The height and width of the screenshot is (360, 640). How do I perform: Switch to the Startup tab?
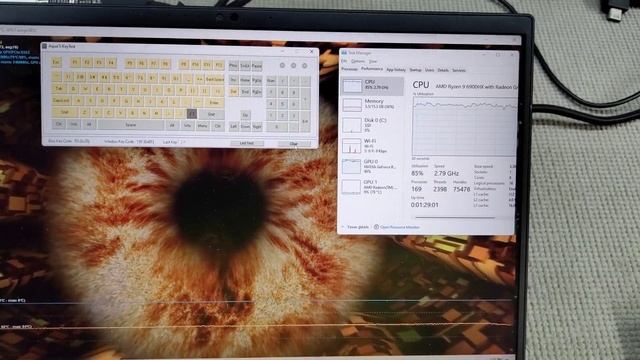pyautogui.click(x=415, y=70)
